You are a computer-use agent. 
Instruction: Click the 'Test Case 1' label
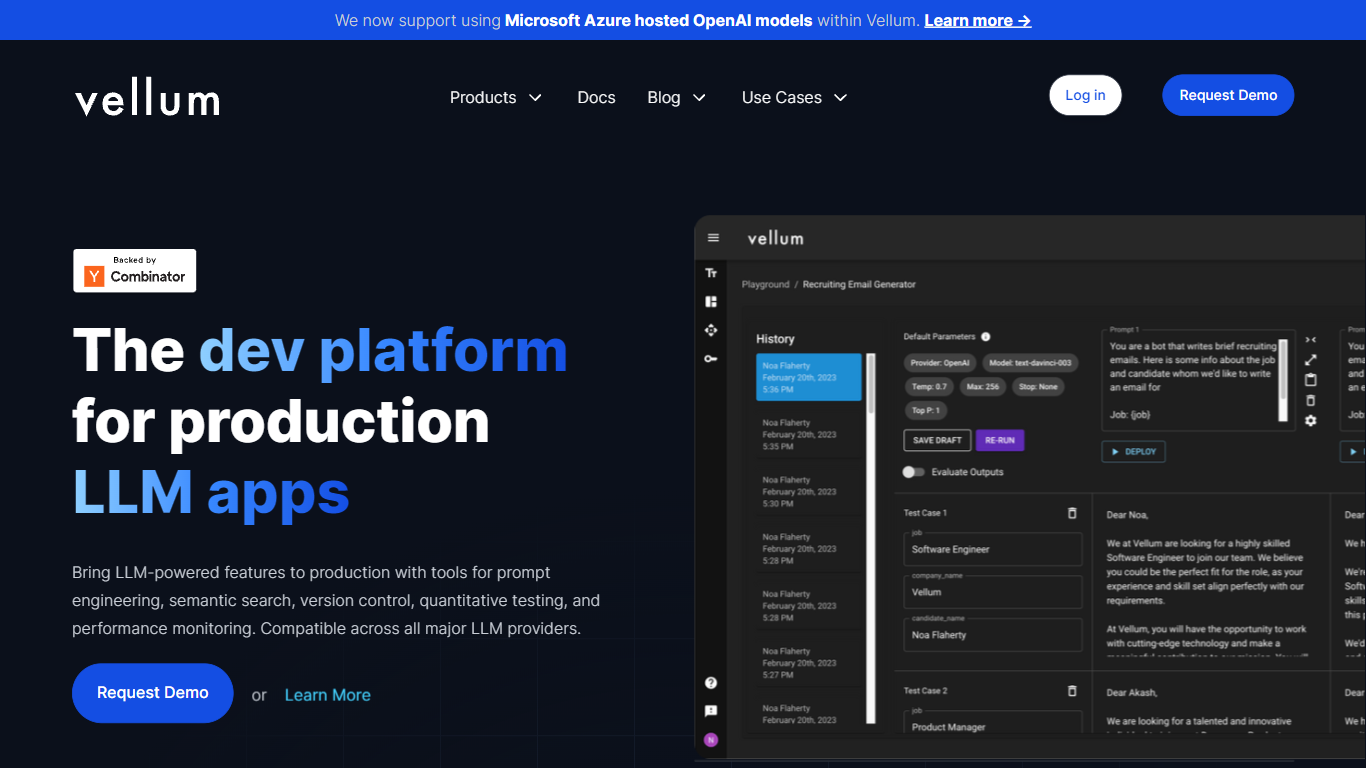coord(925,513)
